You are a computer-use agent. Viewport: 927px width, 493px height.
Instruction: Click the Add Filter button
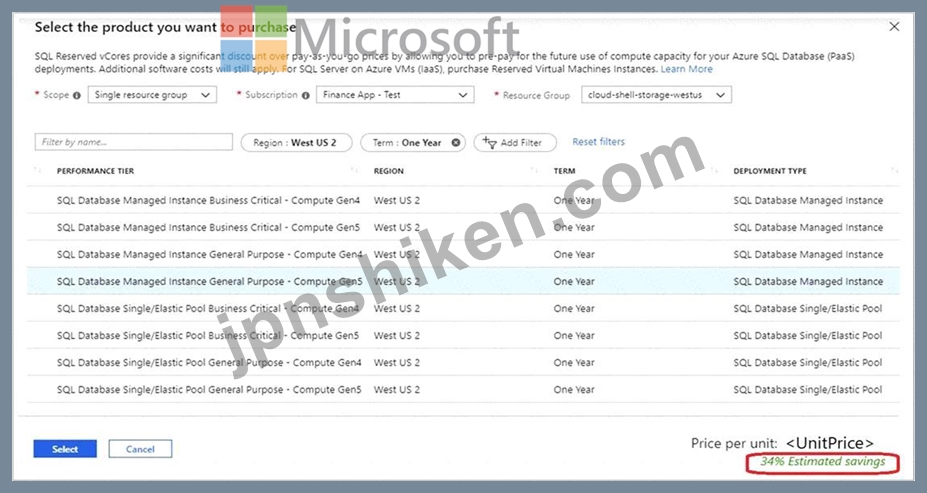pos(515,142)
